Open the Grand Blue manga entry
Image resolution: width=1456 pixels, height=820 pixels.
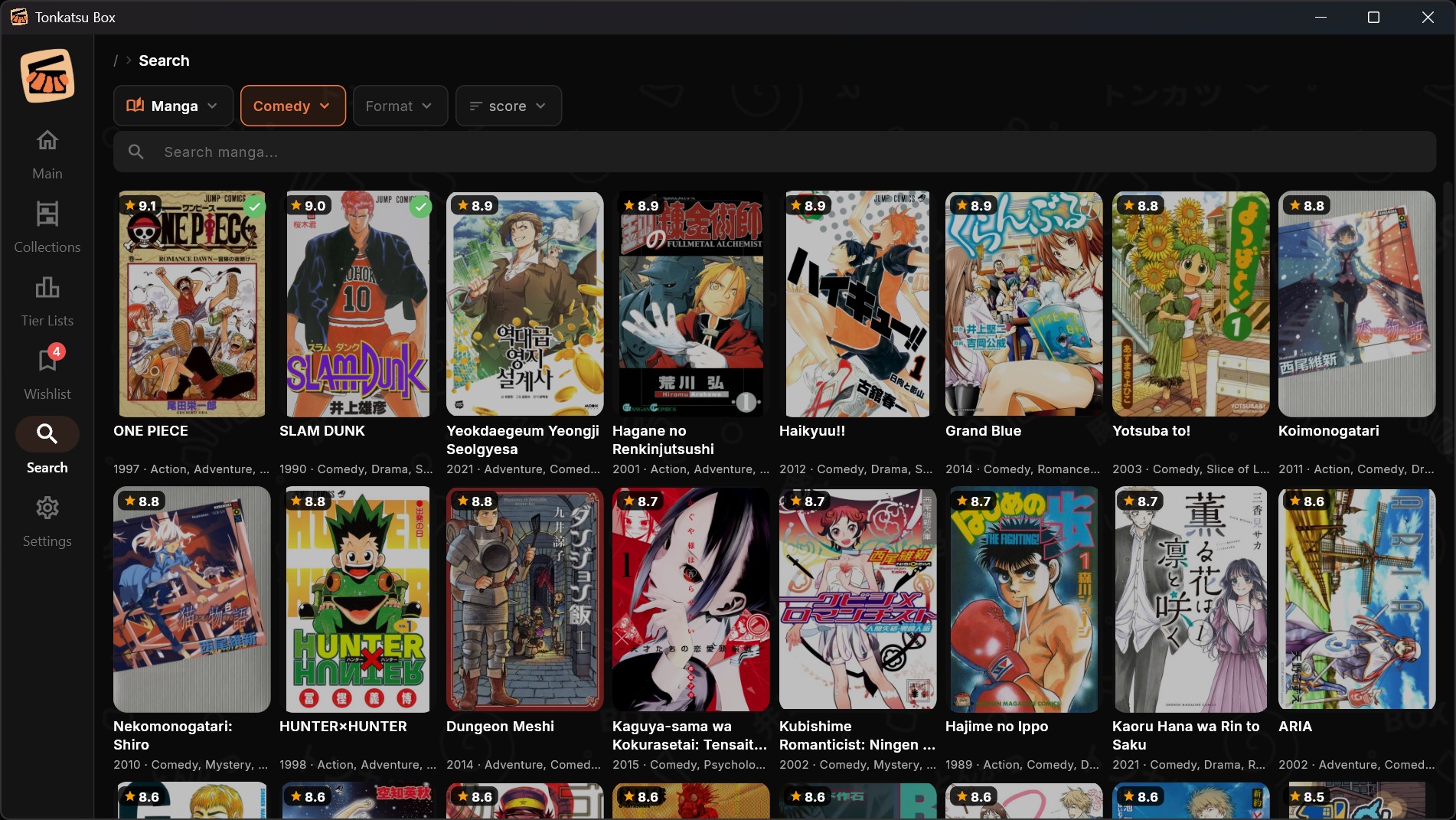tap(983, 430)
